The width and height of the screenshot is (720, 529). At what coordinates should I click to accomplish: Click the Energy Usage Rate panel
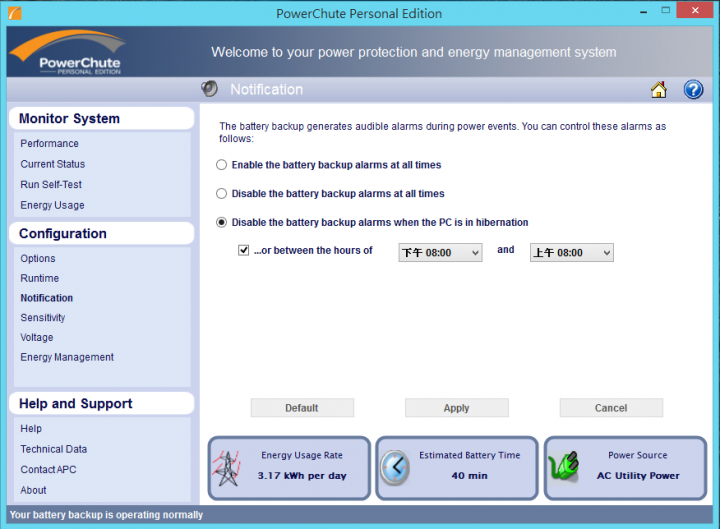289,468
